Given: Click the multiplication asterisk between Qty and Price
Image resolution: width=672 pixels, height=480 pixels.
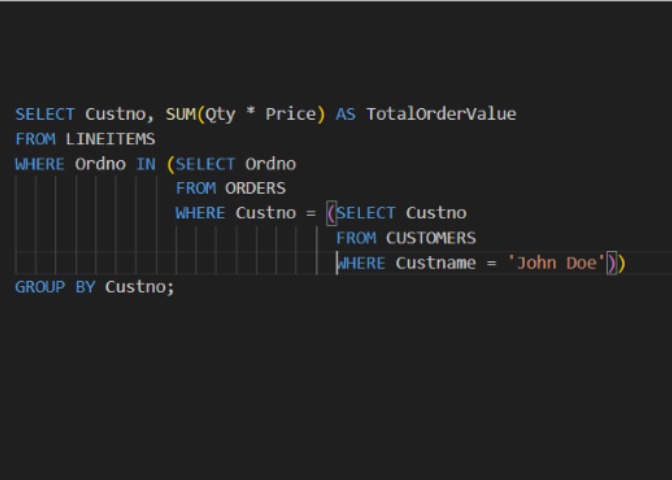Looking at the screenshot, I should click(251, 113).
